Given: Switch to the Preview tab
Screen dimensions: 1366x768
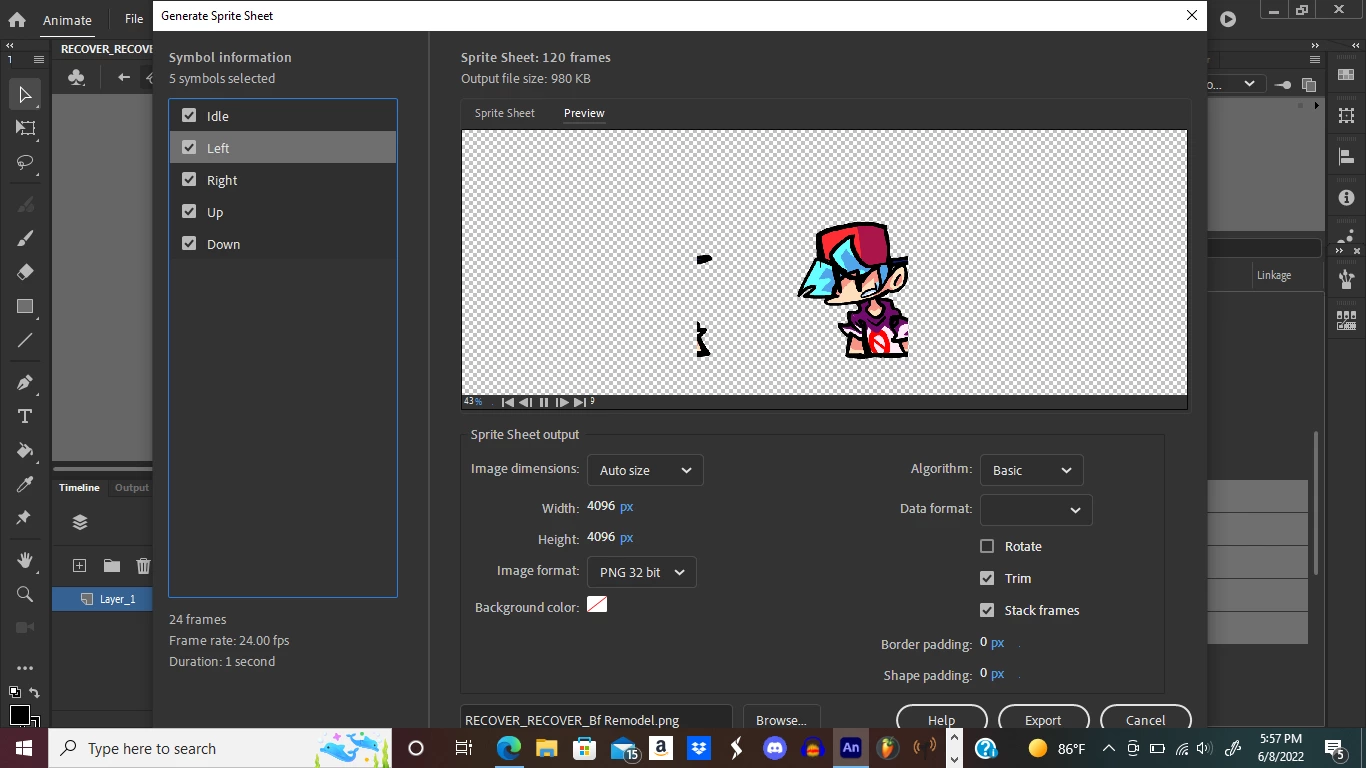Looking at the screenshot, I should tap(584, 113).
